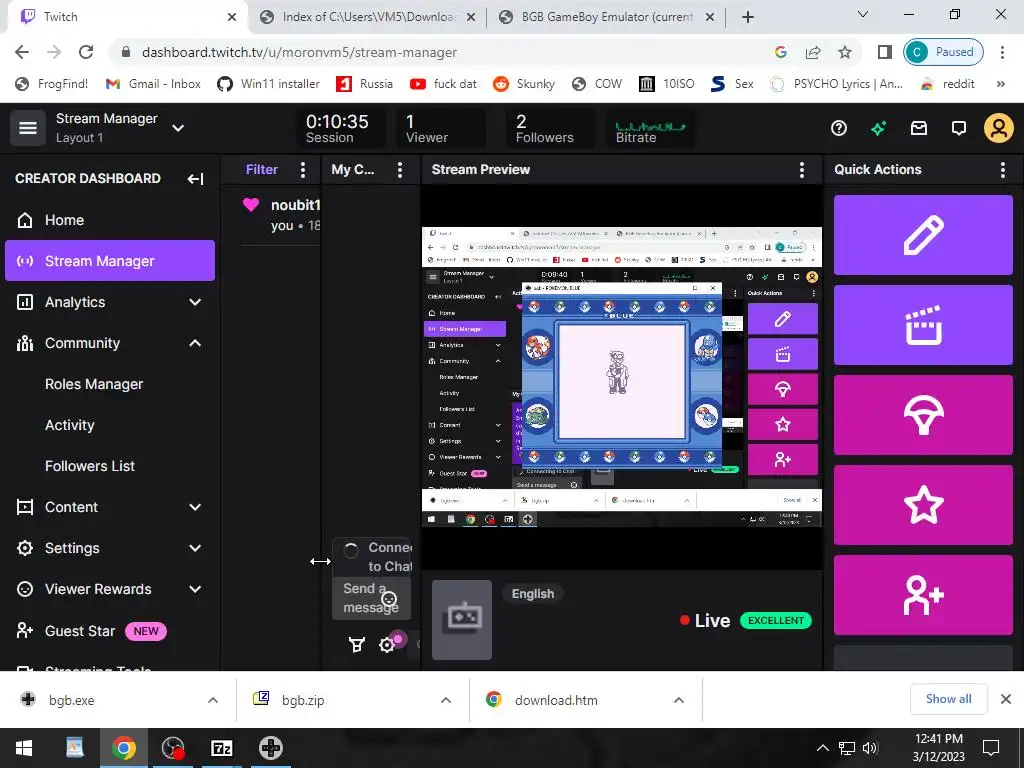1024x768 pixels.
Task: Show more bookmarks with the chevron
Action: click(1000, 84)
